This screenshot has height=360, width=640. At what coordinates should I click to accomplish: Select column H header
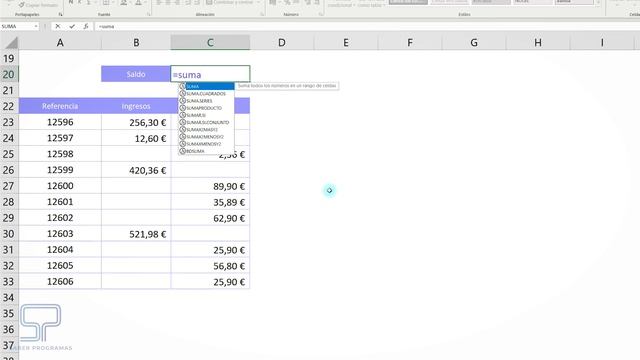[x=538, y=42]
